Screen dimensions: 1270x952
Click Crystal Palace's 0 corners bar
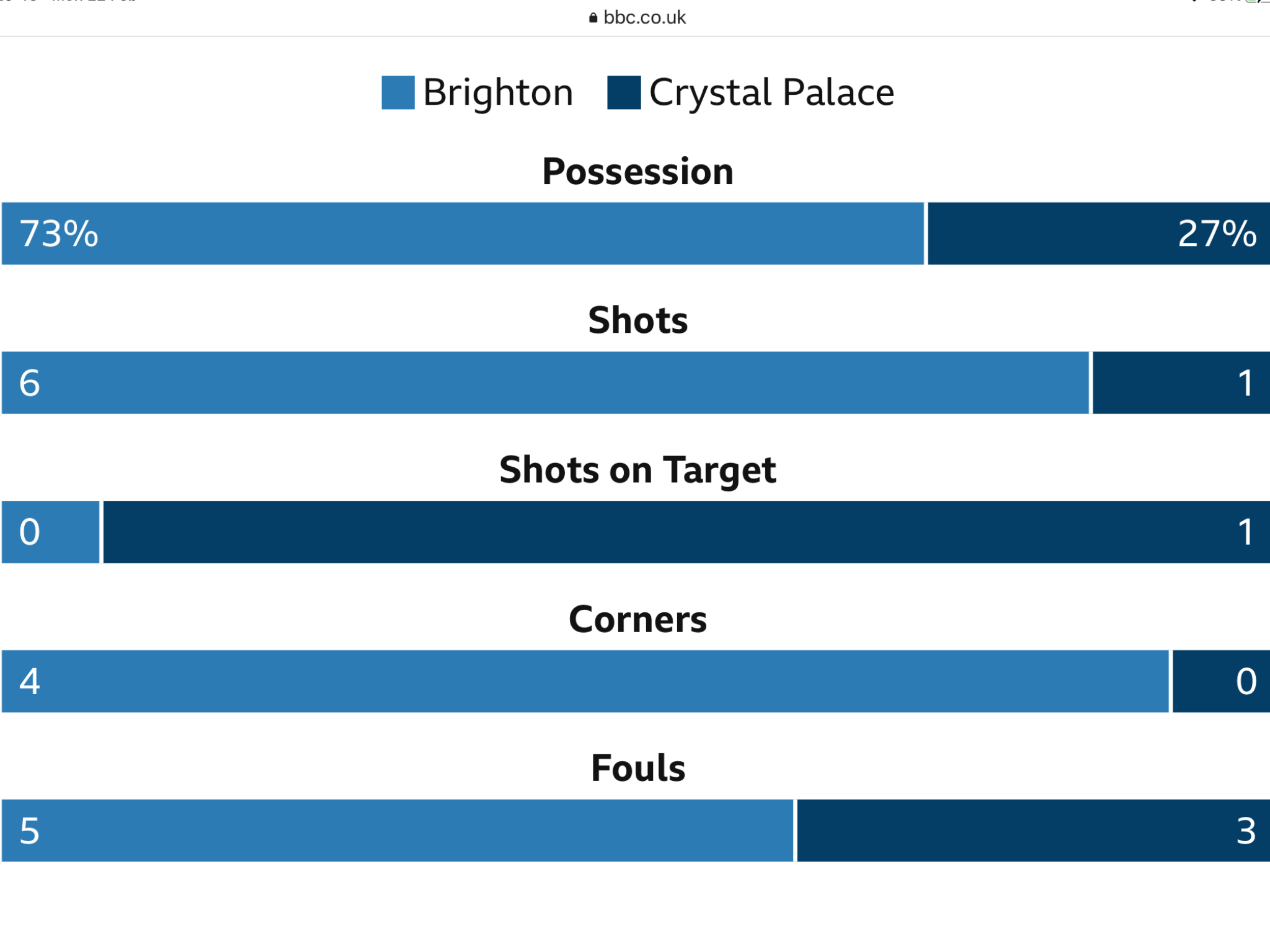coord(1221,681)
